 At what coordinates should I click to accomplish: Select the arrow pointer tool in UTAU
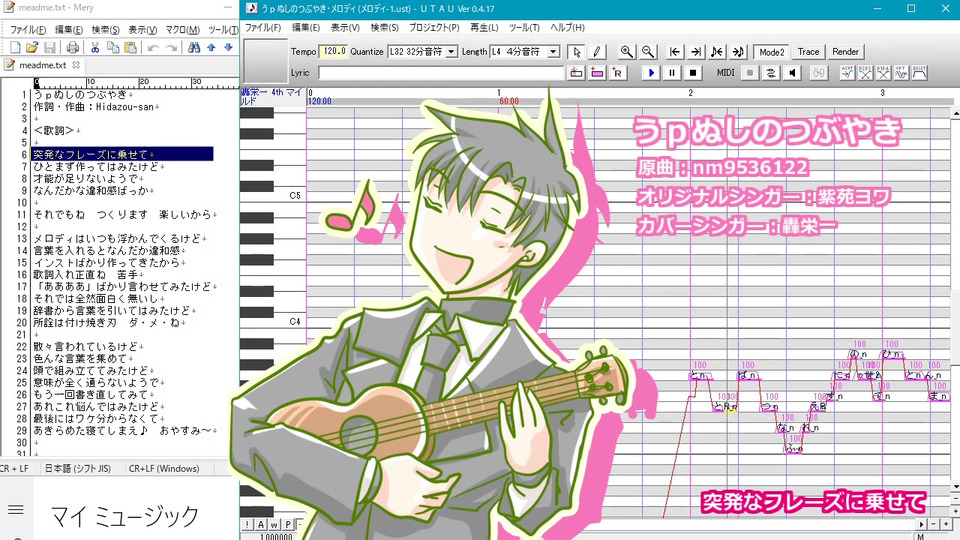(576, 52)
